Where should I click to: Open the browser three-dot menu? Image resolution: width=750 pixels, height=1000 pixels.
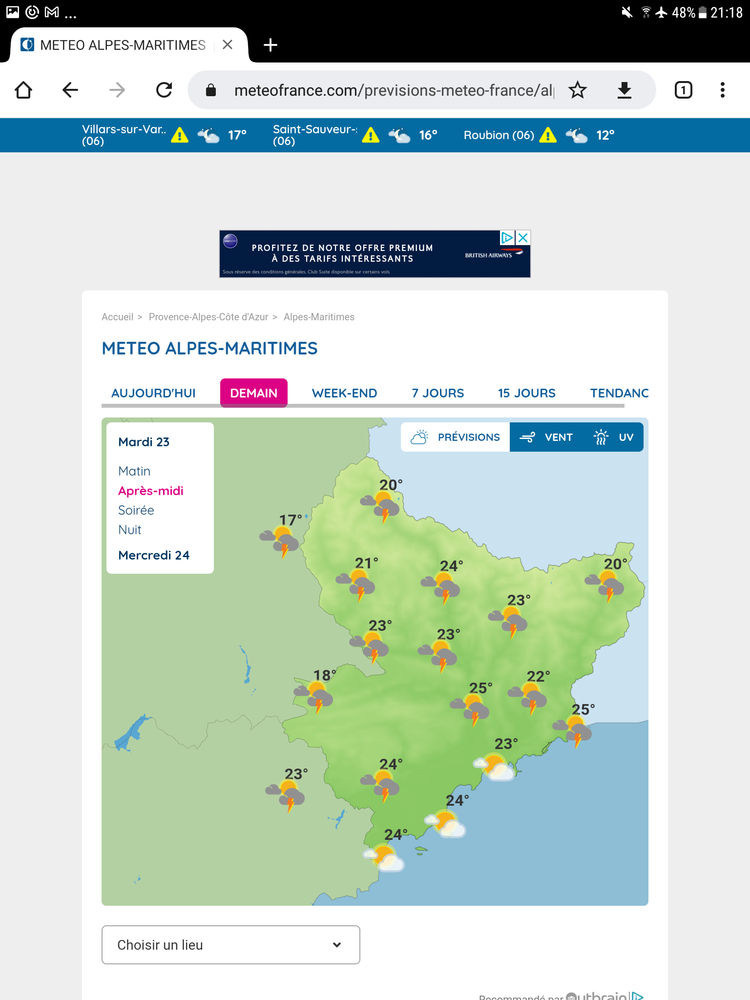(x=723, y=90)
